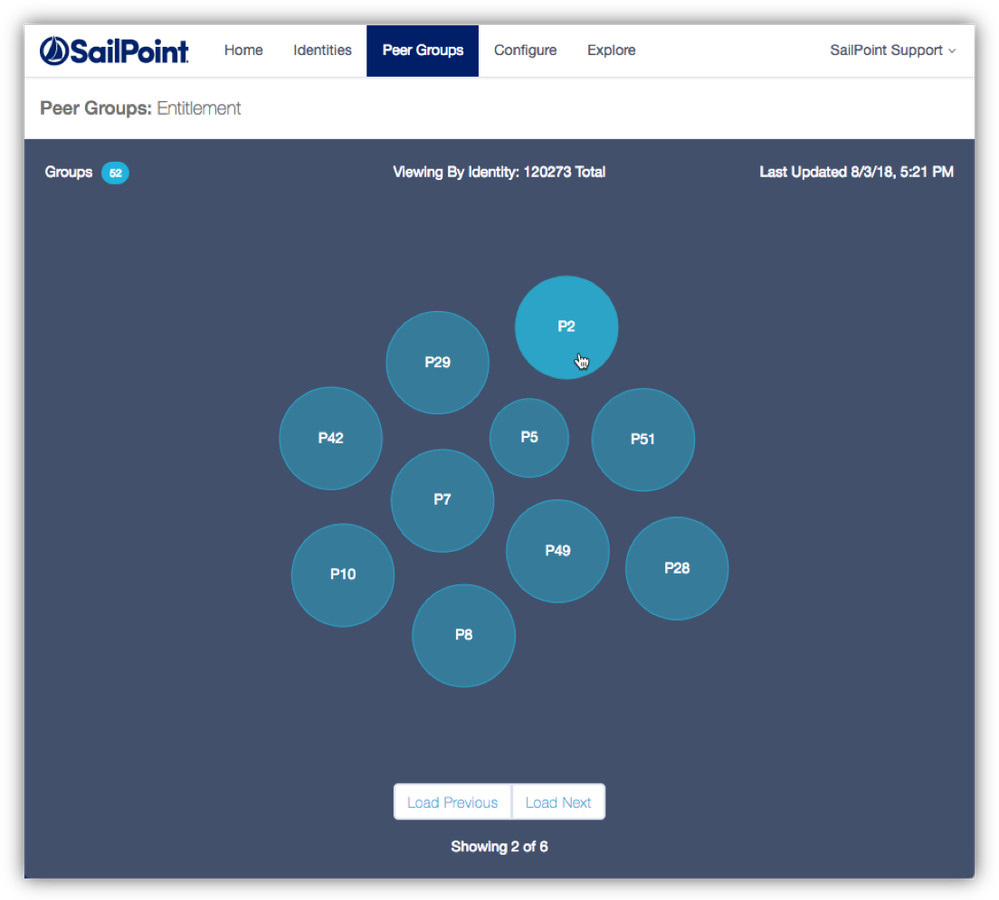
Task: Select the Peer Groups tab
Action: [422, 51]
